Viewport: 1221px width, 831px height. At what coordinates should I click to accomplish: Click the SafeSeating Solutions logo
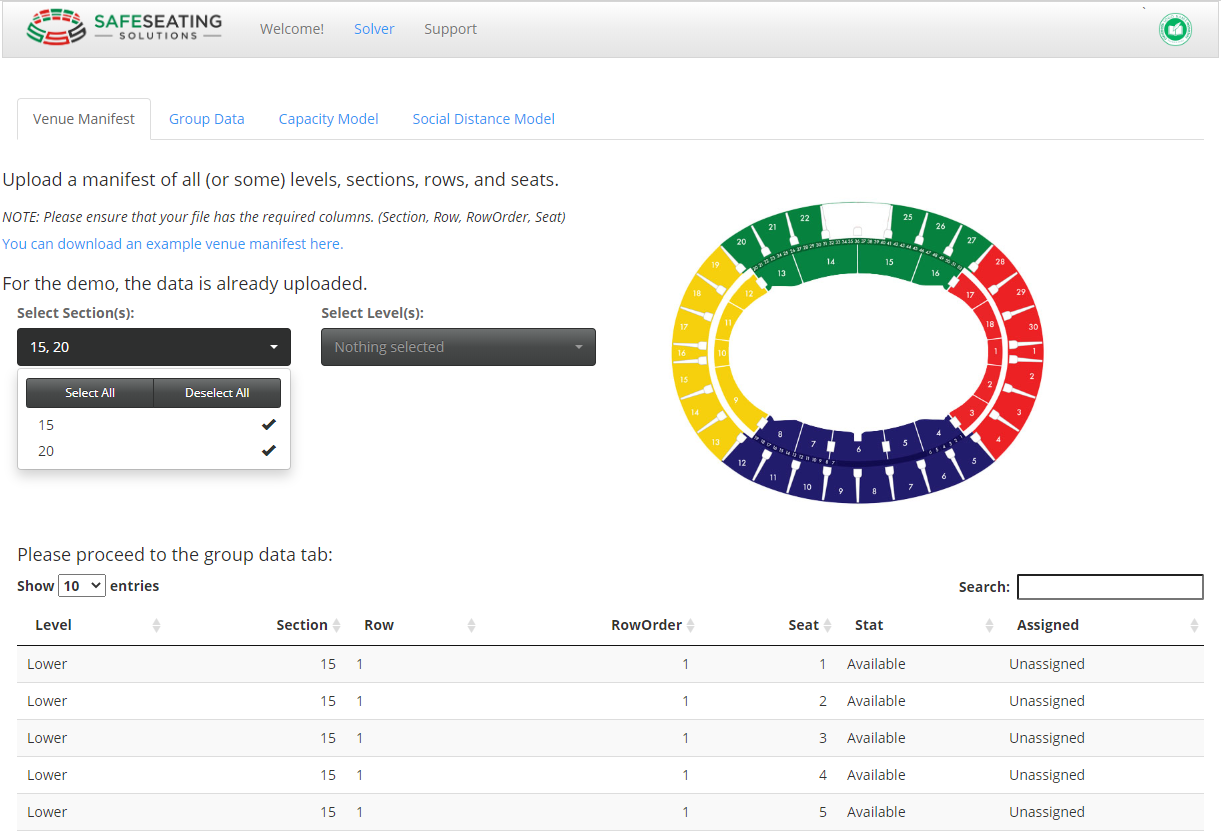coord(123,28)
